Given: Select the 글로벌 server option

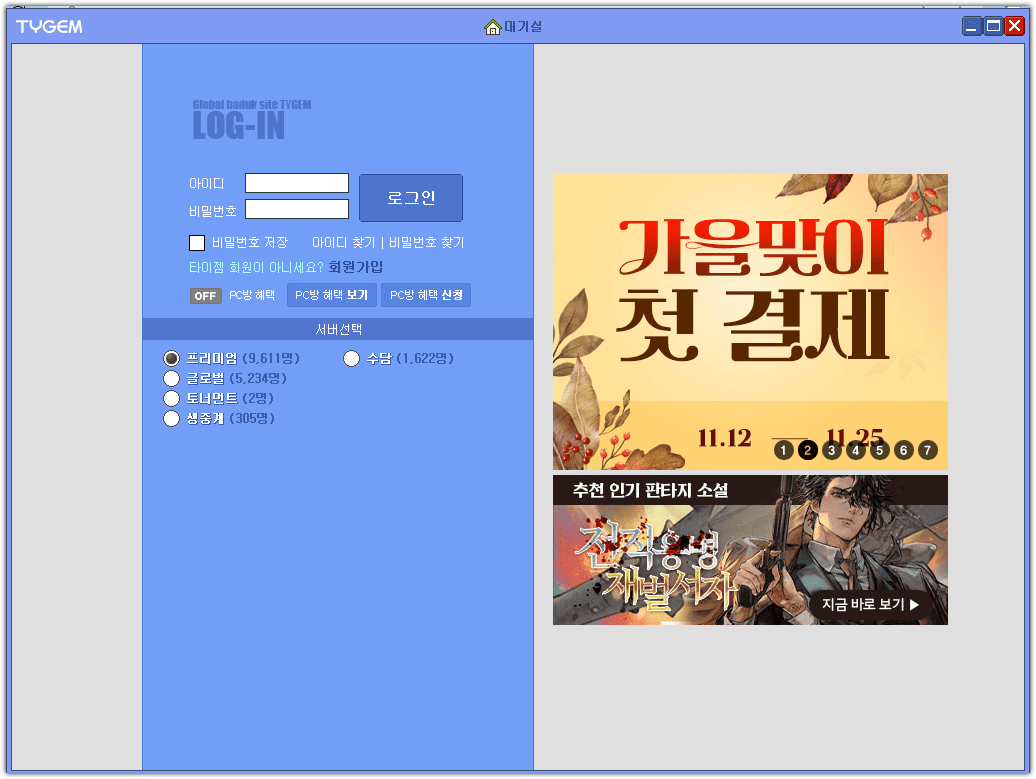Looking at the screenshot, I should coord(171,378).
